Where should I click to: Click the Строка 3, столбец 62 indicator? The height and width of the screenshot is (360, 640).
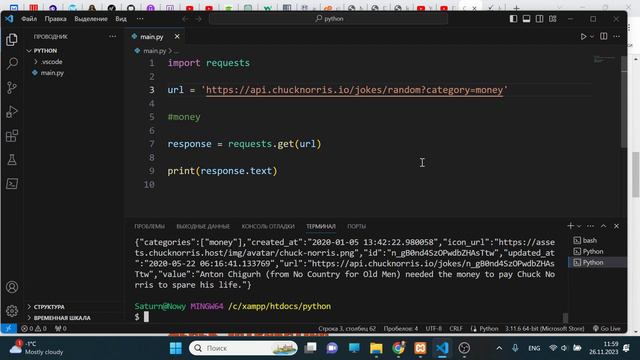(x=347, y=329)
